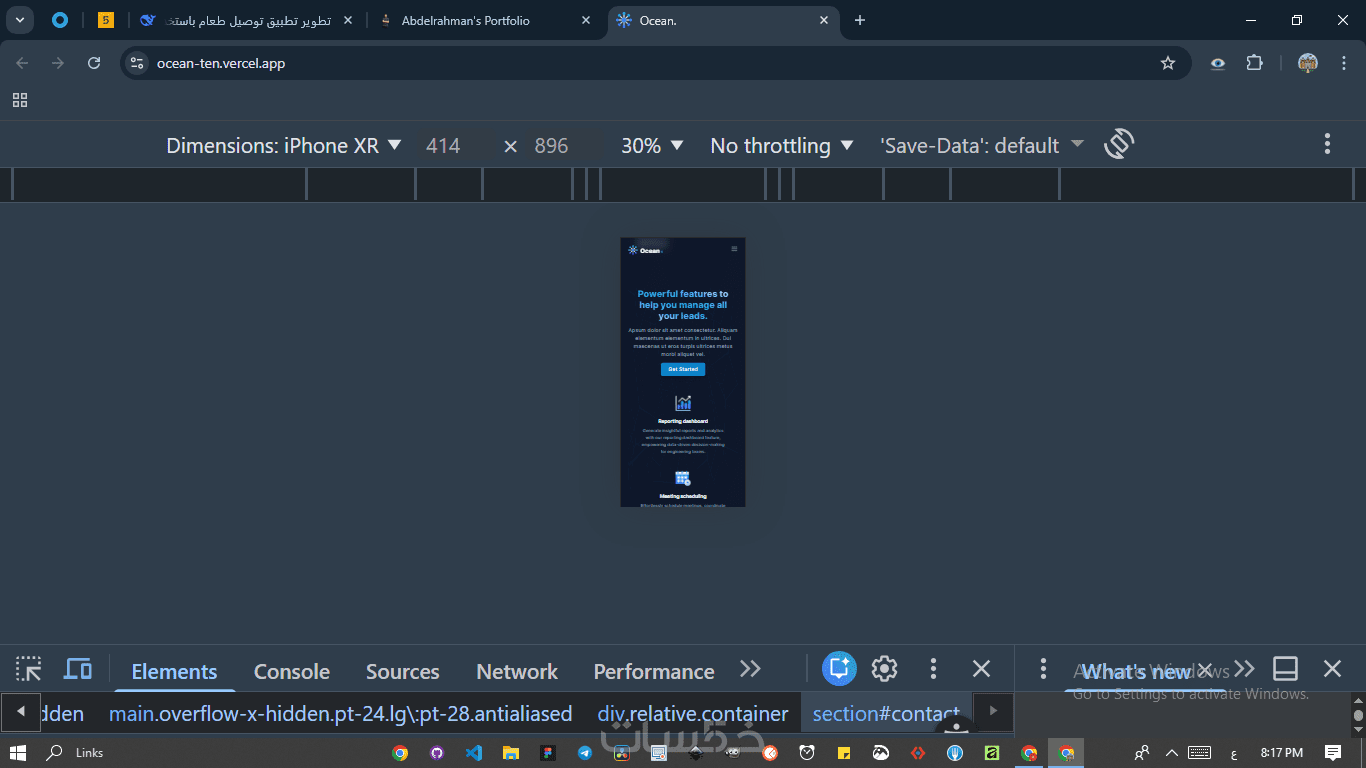Click the eye extension icon in toolbar

(x=1217, y=63)
